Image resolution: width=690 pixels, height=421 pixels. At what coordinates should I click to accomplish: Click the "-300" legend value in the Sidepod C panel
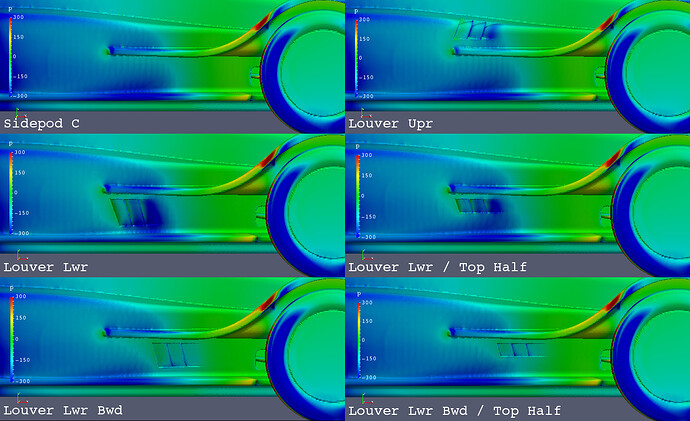[x=19, y=95]
